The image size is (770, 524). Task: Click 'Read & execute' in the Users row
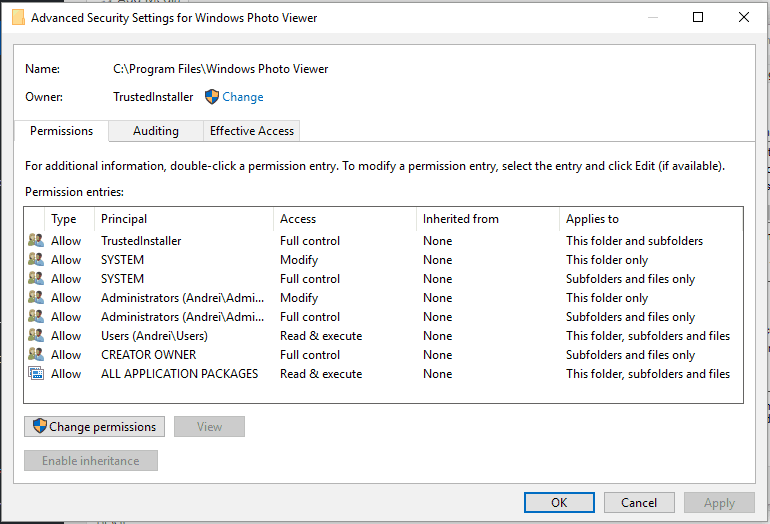[x=321, y=336]
